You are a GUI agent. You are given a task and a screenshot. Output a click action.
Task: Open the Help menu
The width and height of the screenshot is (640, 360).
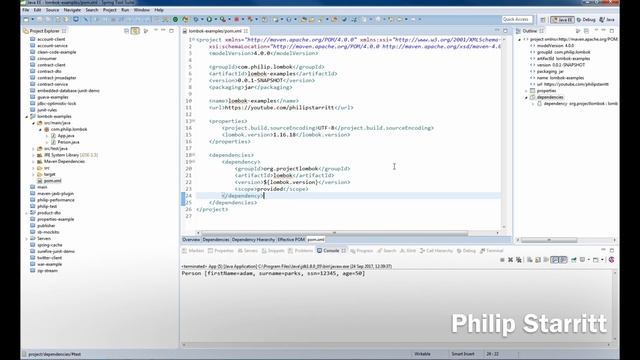pyautogui.click(x=159, y=10)
